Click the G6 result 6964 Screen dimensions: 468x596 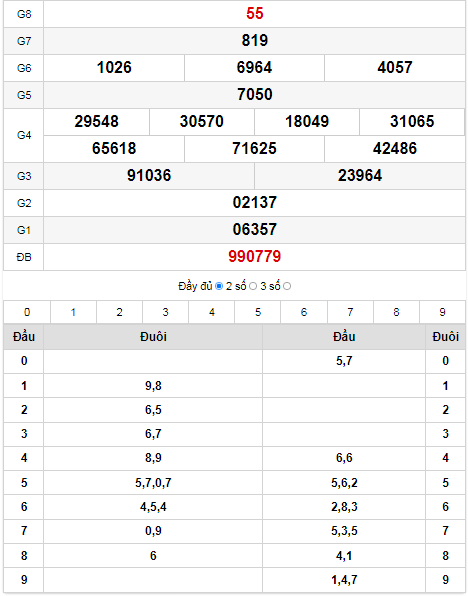(x=254, y=67)
